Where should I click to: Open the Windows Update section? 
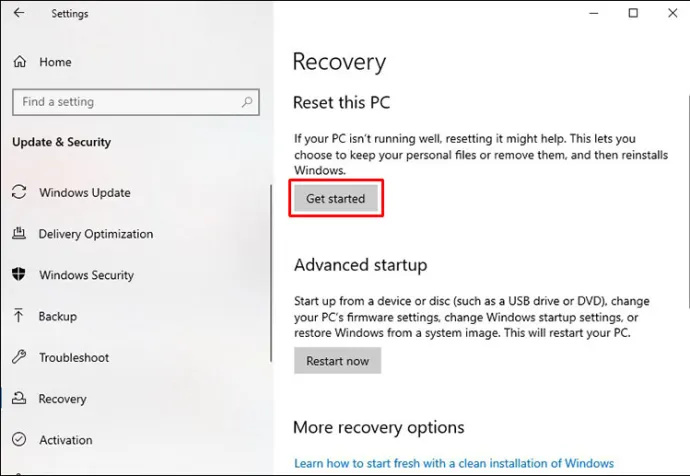click(84, 193)
